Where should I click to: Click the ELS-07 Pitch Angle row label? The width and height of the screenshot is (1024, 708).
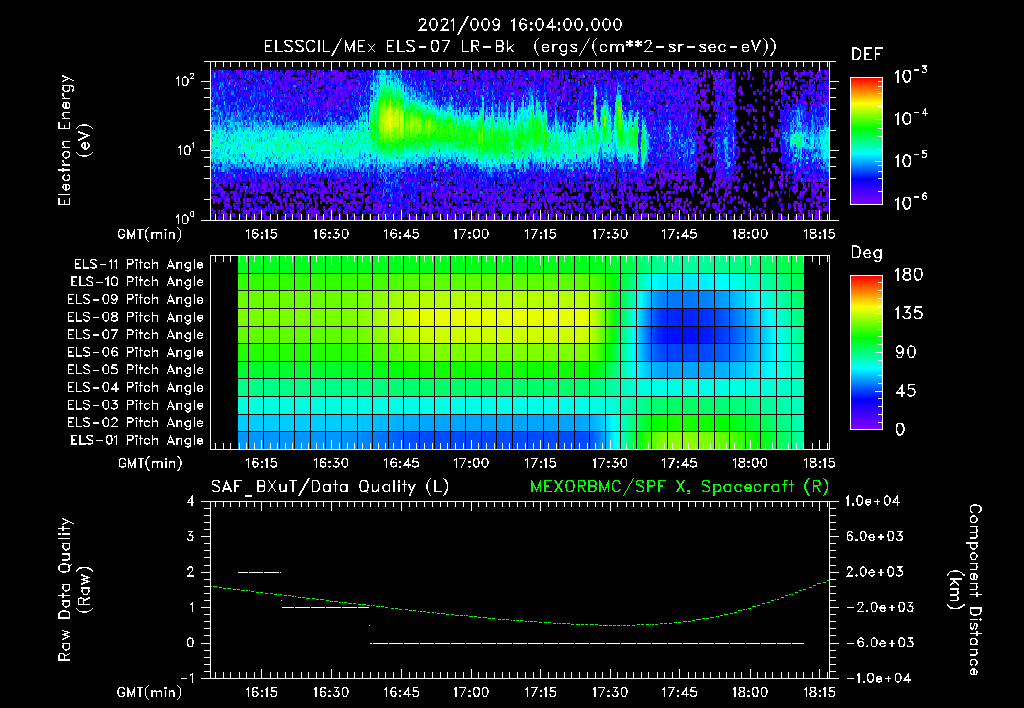point(136,334)
